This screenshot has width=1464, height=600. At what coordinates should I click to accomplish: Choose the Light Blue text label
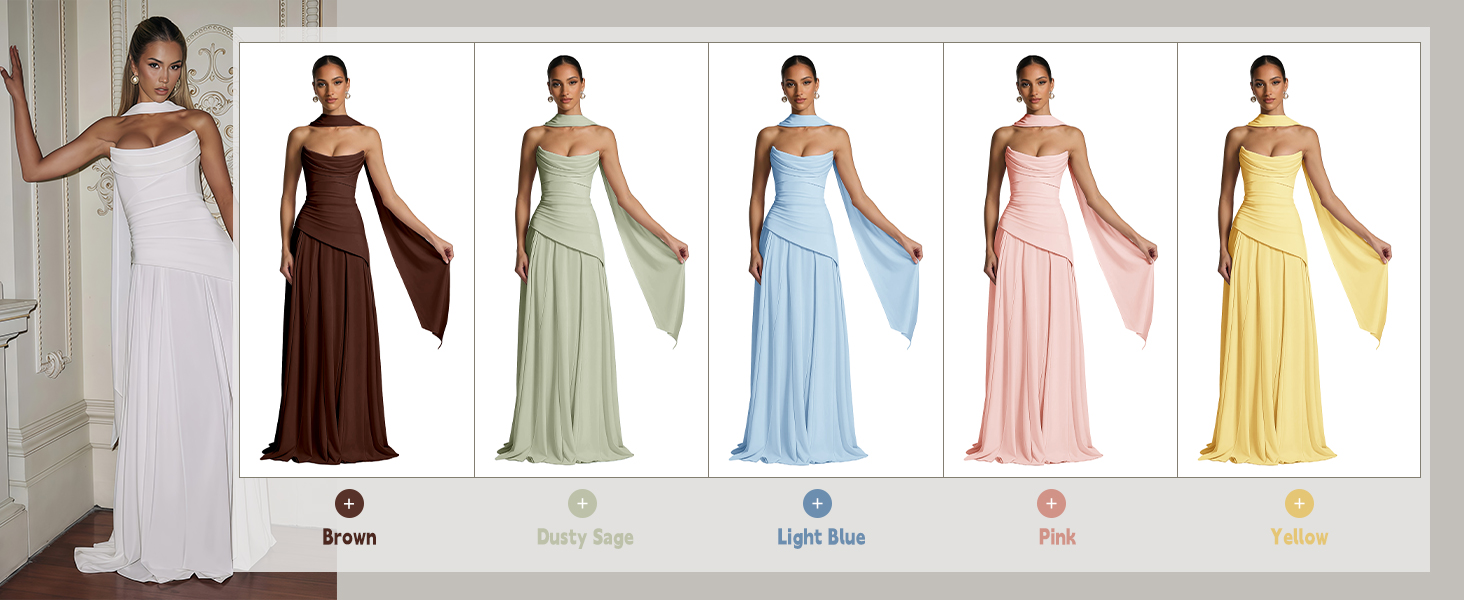tap(821, 537)
